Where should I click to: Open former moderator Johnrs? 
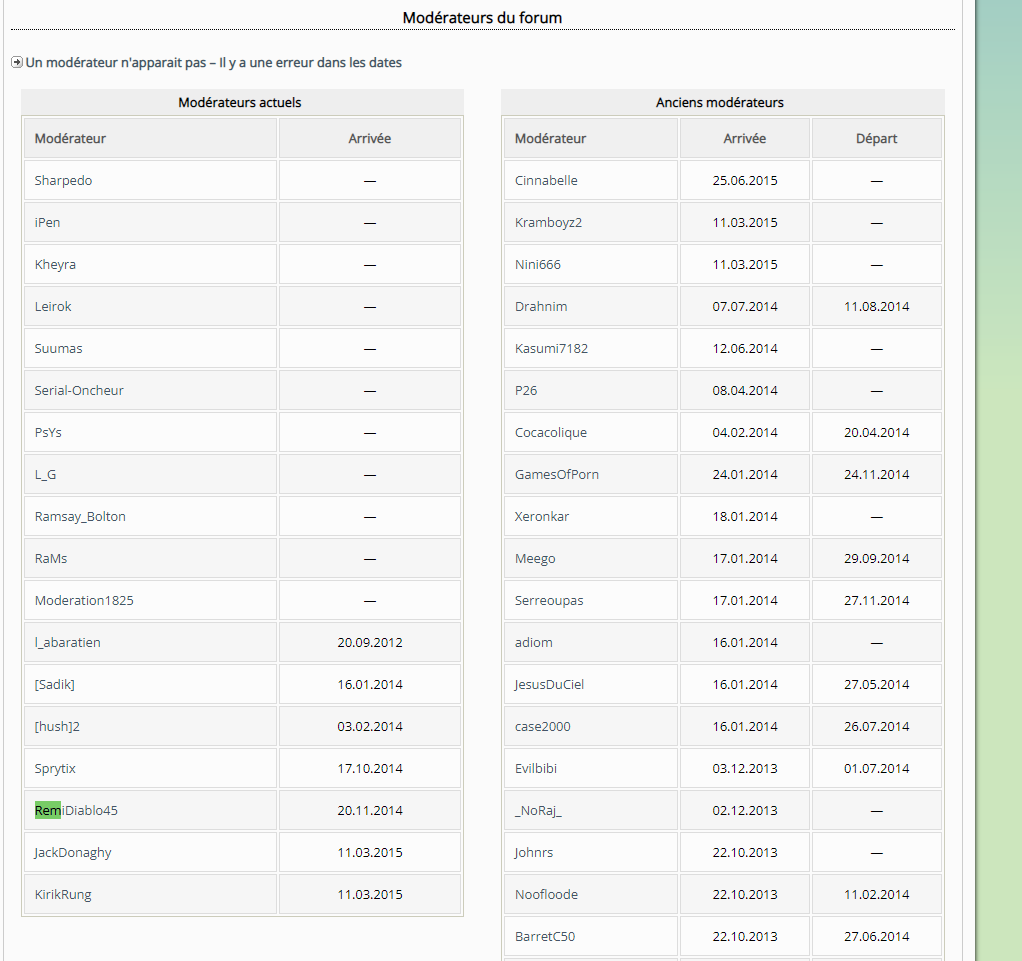(533, 853)
